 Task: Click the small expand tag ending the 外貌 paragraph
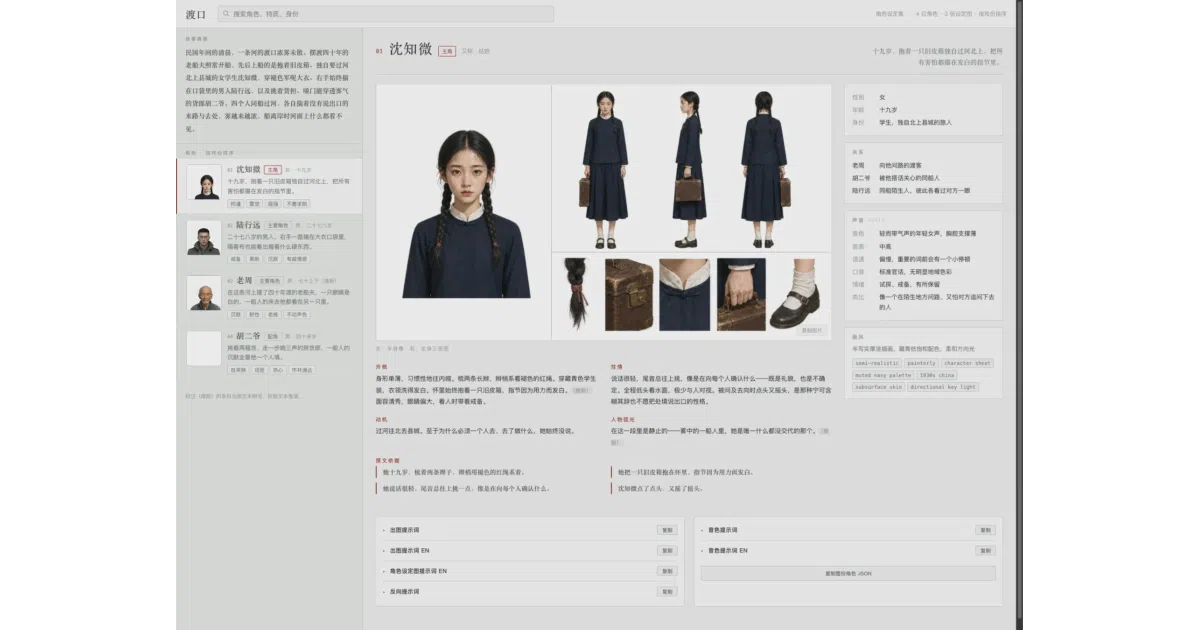tap(581, 390)
